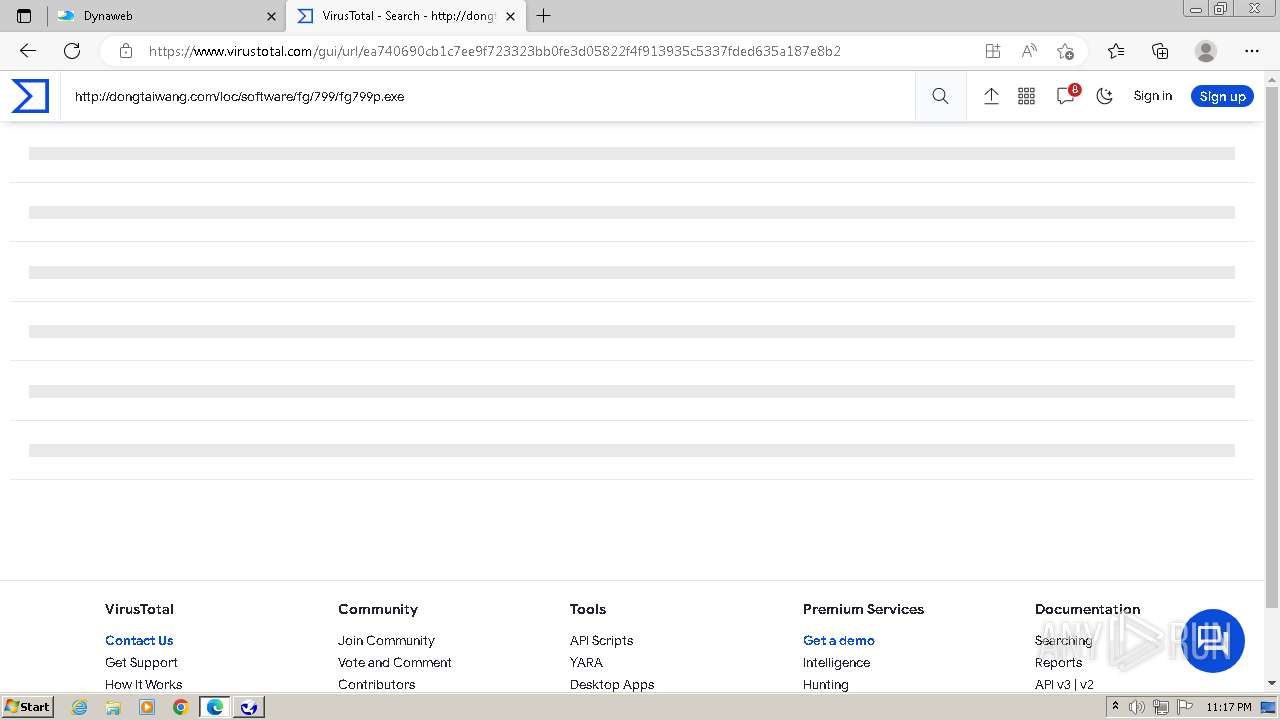Open Edge Settings and more menu

1252,51
